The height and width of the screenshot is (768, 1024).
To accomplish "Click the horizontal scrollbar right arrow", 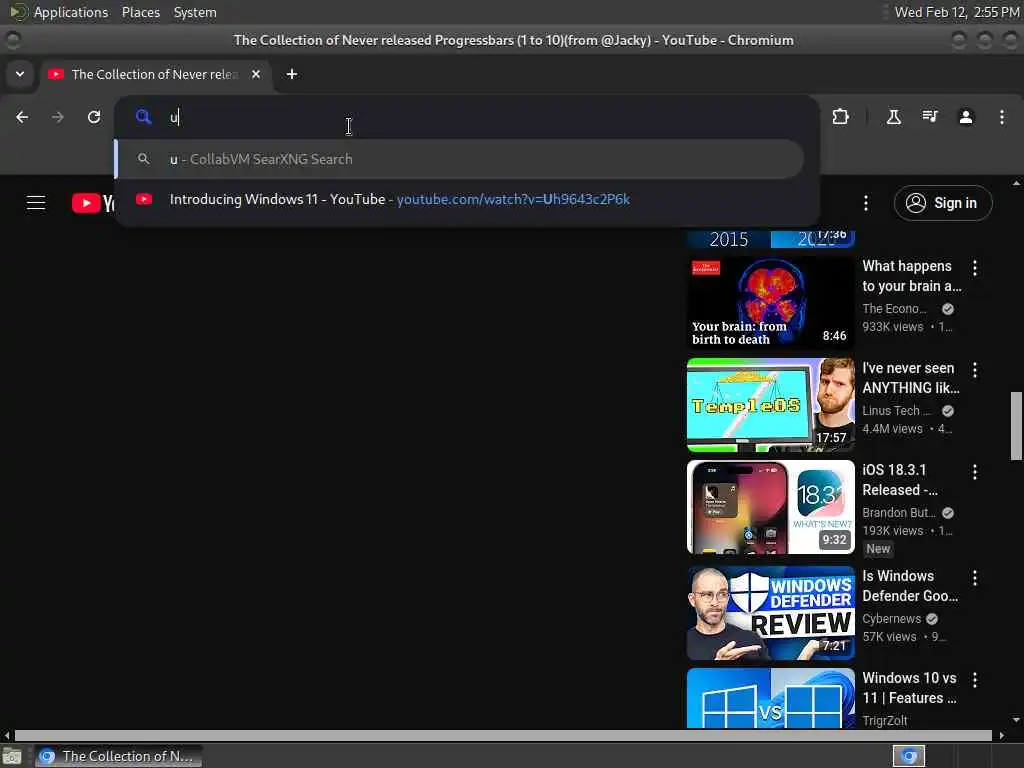I will click(x=1001, y=735).
